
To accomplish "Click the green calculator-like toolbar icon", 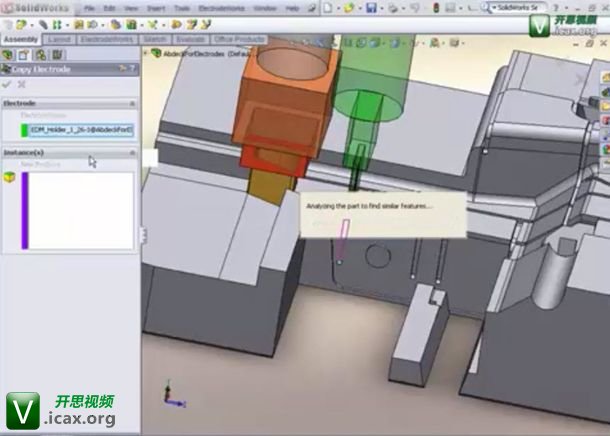I will coord(131,25).
